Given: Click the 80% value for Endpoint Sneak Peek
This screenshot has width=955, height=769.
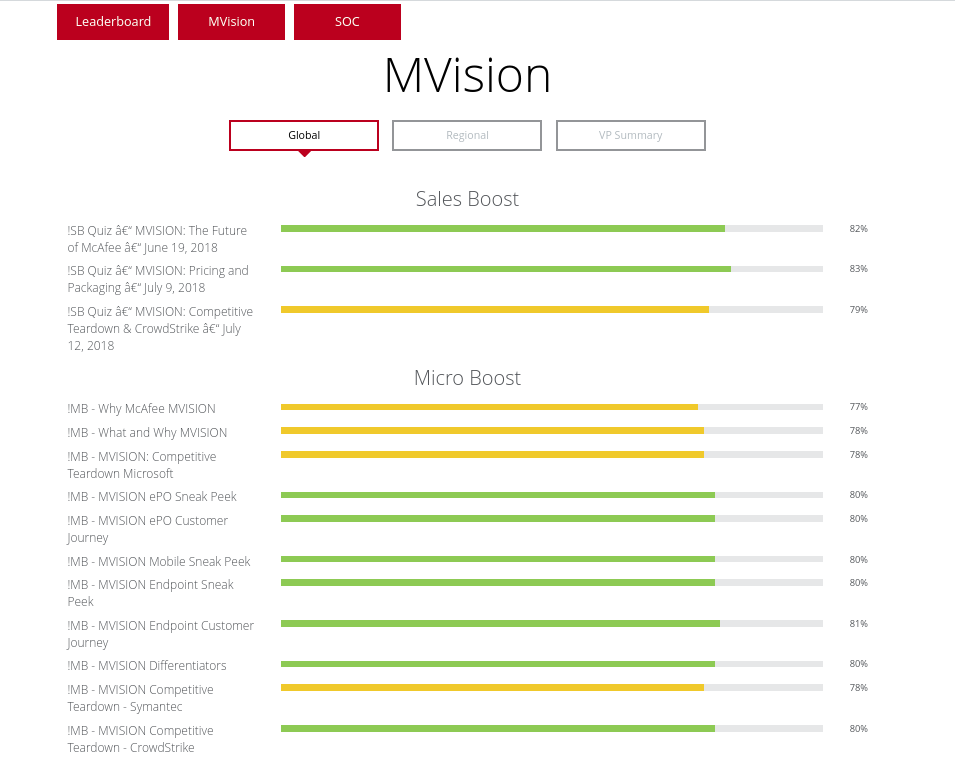Looking at the screenshot, I should click(858, 583).
